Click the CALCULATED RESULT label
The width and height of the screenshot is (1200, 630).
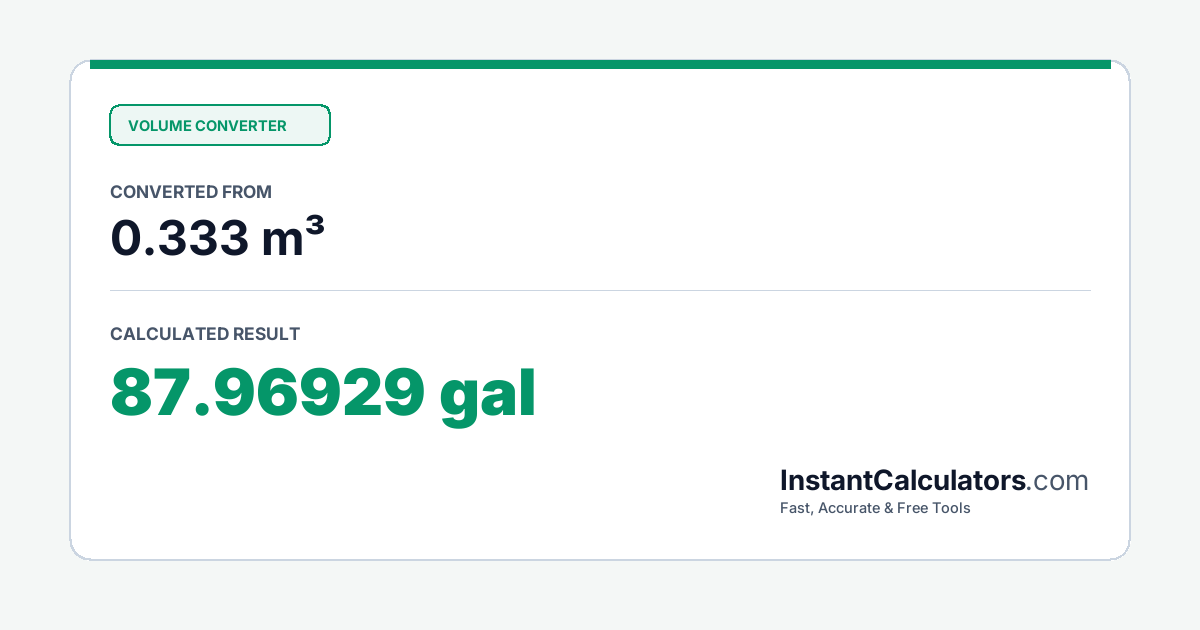[205, 334]
